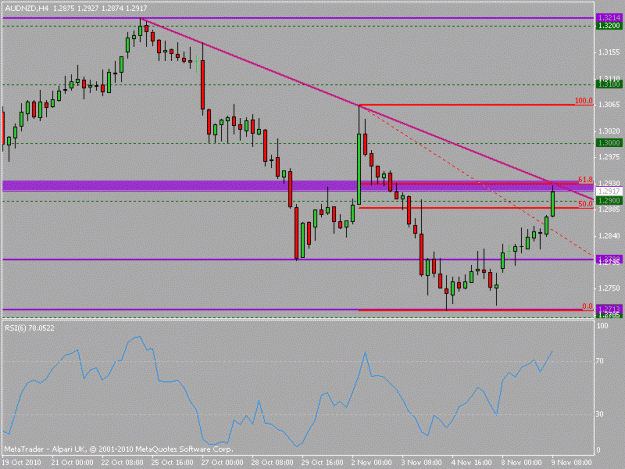Click the 1.2840 price axis value
This screenshot has width=625, height=469.
click(609, 235)
